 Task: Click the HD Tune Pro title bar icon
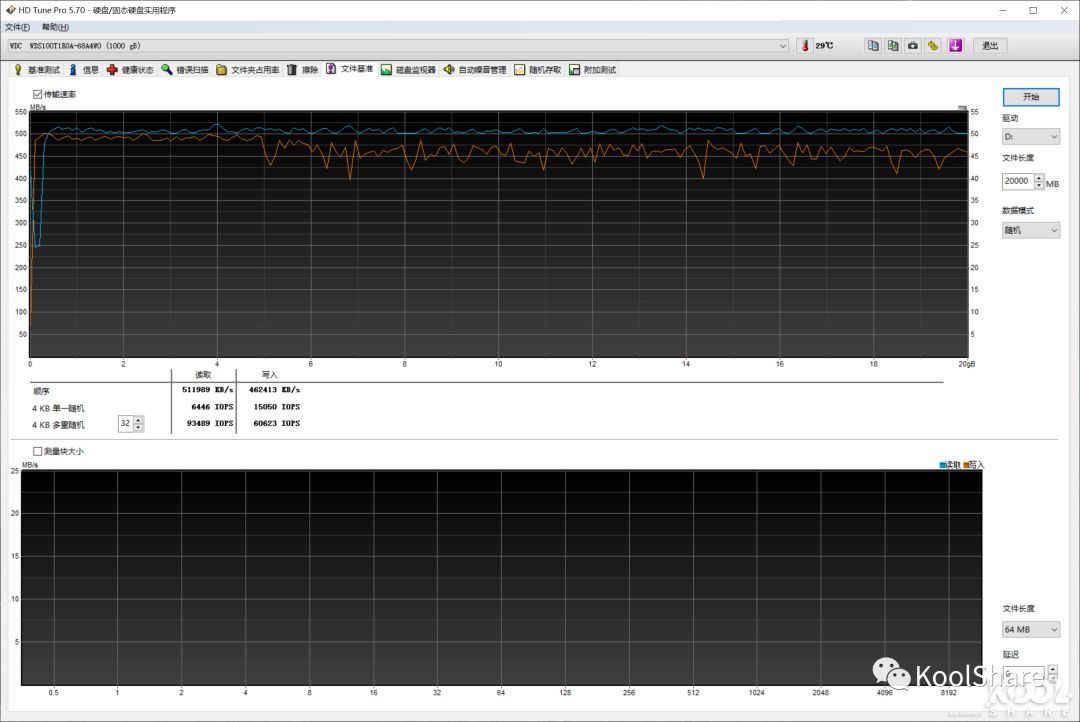10,10
